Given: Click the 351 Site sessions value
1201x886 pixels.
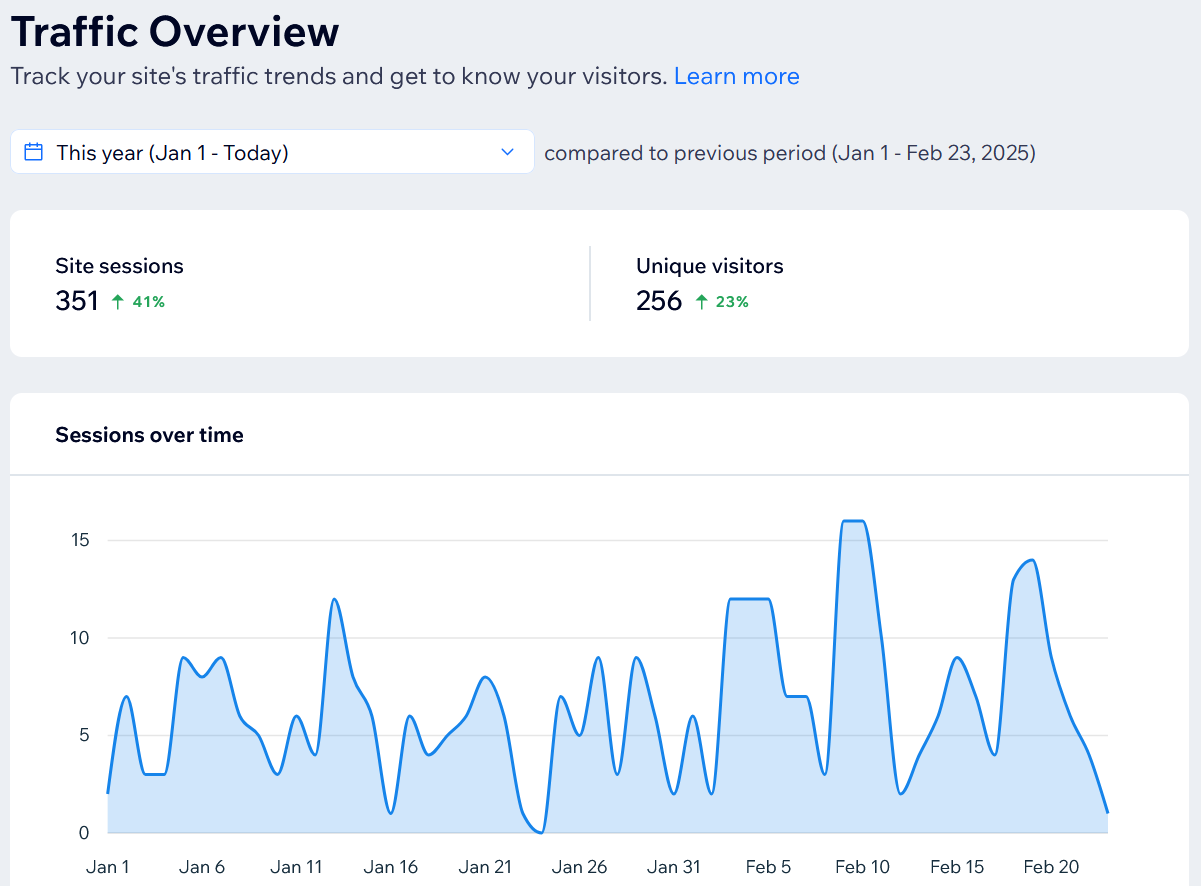Looking at the screenshot, I should click(77, 300).
